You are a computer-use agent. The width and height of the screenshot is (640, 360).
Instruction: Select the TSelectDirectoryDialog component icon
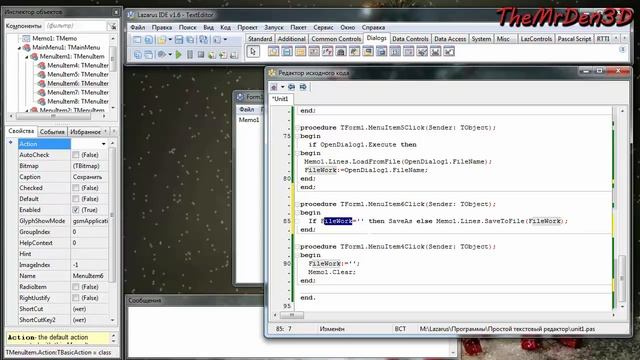pyautogui.click(x=300, y=51)
